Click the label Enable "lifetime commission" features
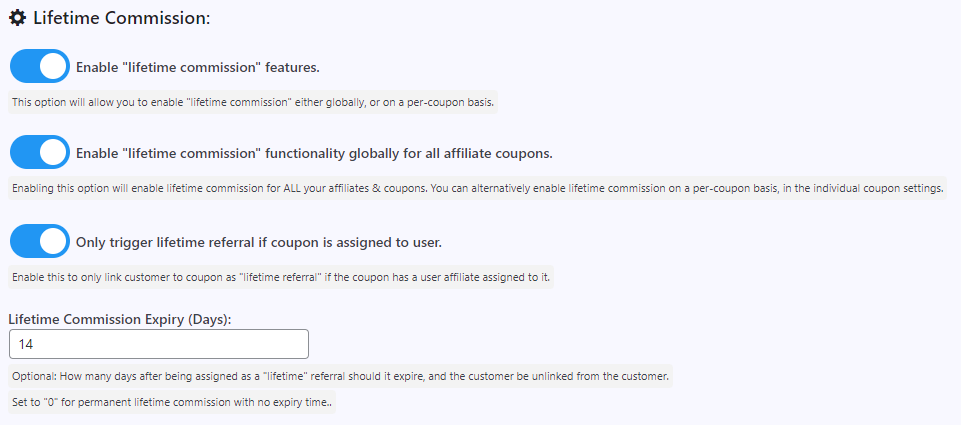The height and width of the screenshot is (425, 961). pos(197,67)
